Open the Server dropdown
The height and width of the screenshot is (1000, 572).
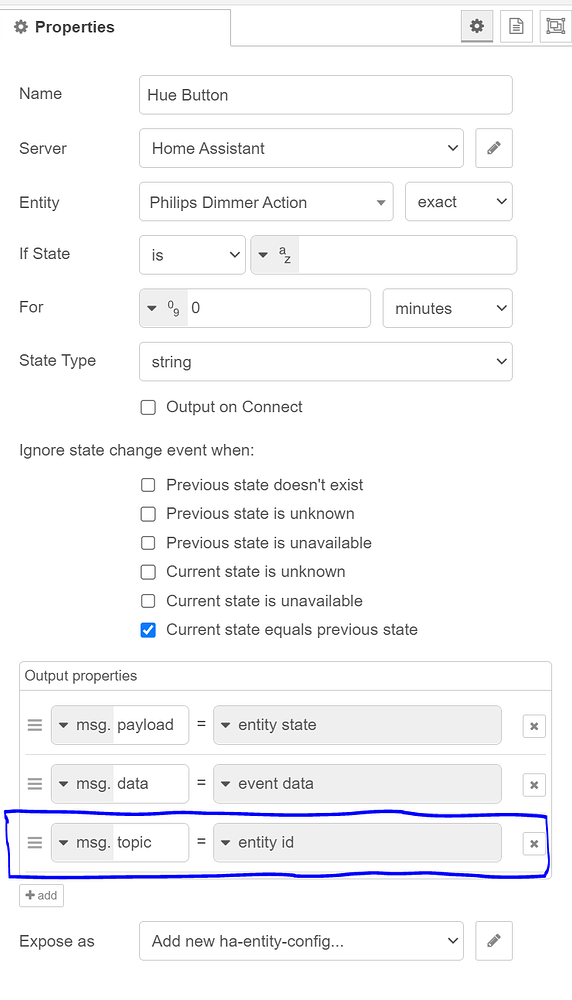pyautogui.click(x=301, y=149)
